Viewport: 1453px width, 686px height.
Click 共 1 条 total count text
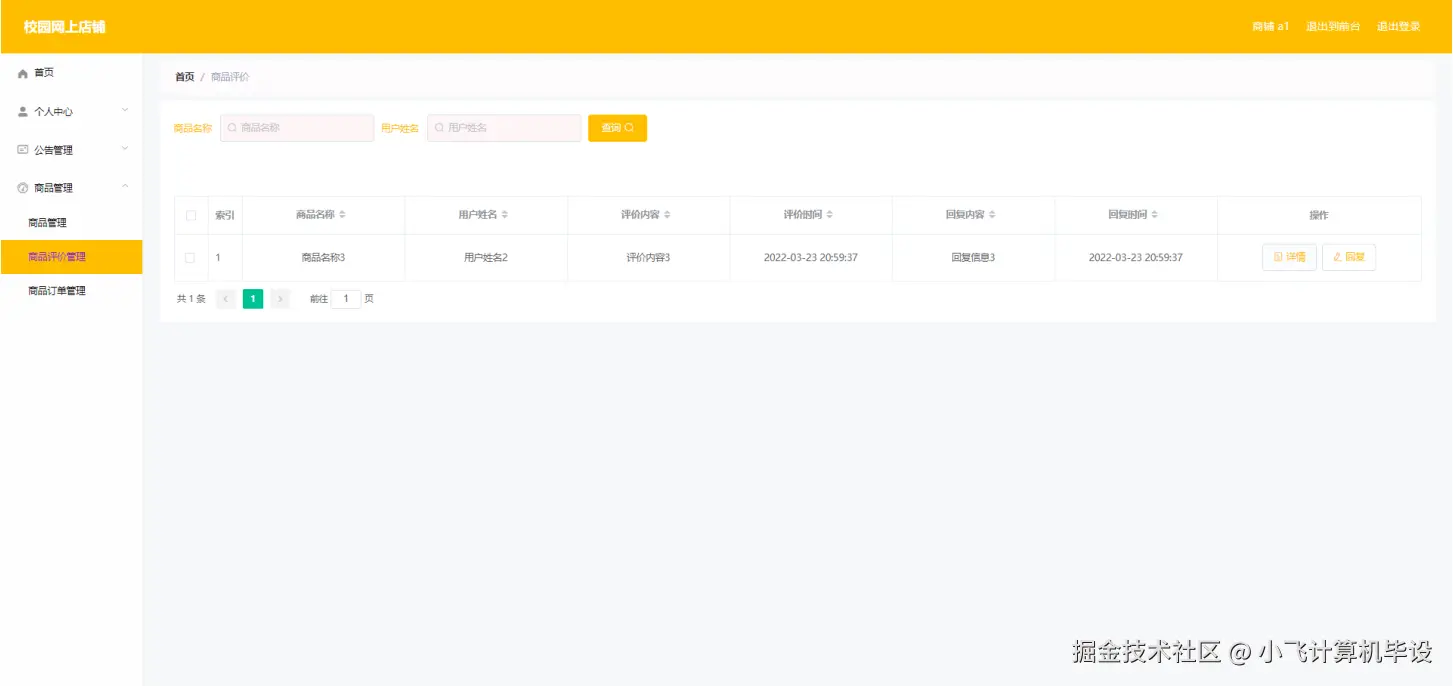click(x=191, y=299)
